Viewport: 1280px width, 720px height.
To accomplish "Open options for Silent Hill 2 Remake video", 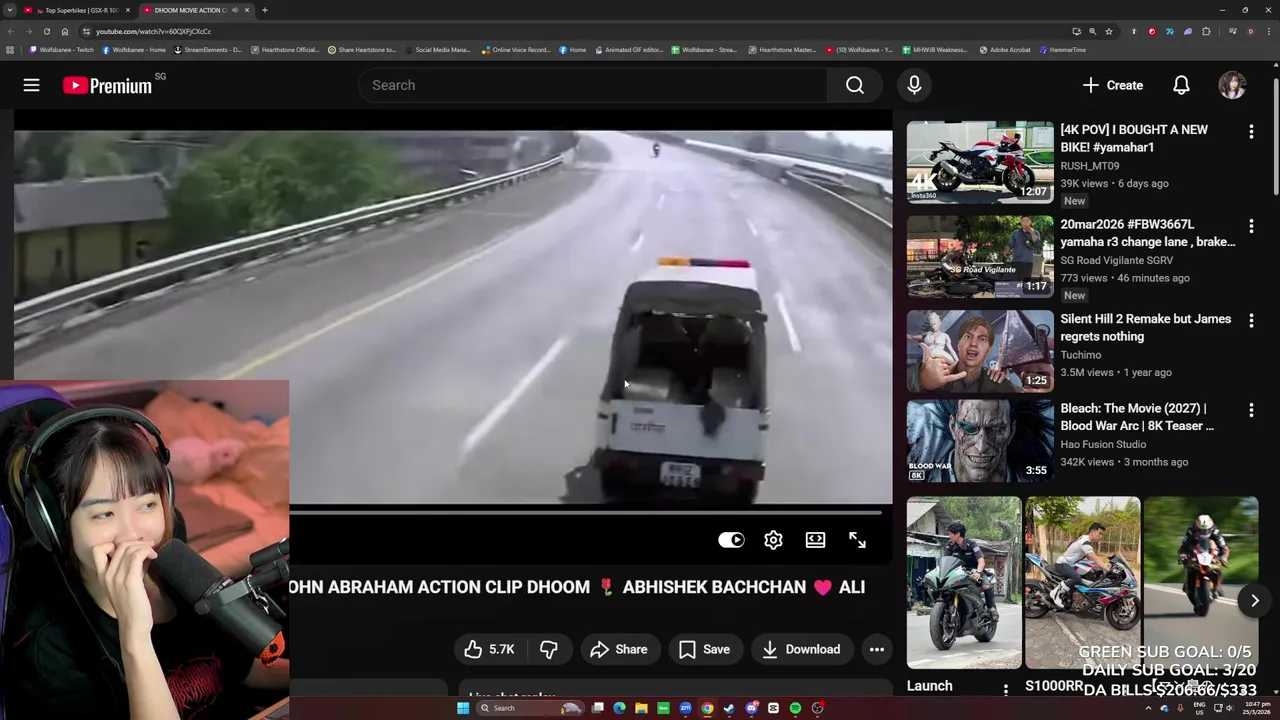I will coord(1251,320).
